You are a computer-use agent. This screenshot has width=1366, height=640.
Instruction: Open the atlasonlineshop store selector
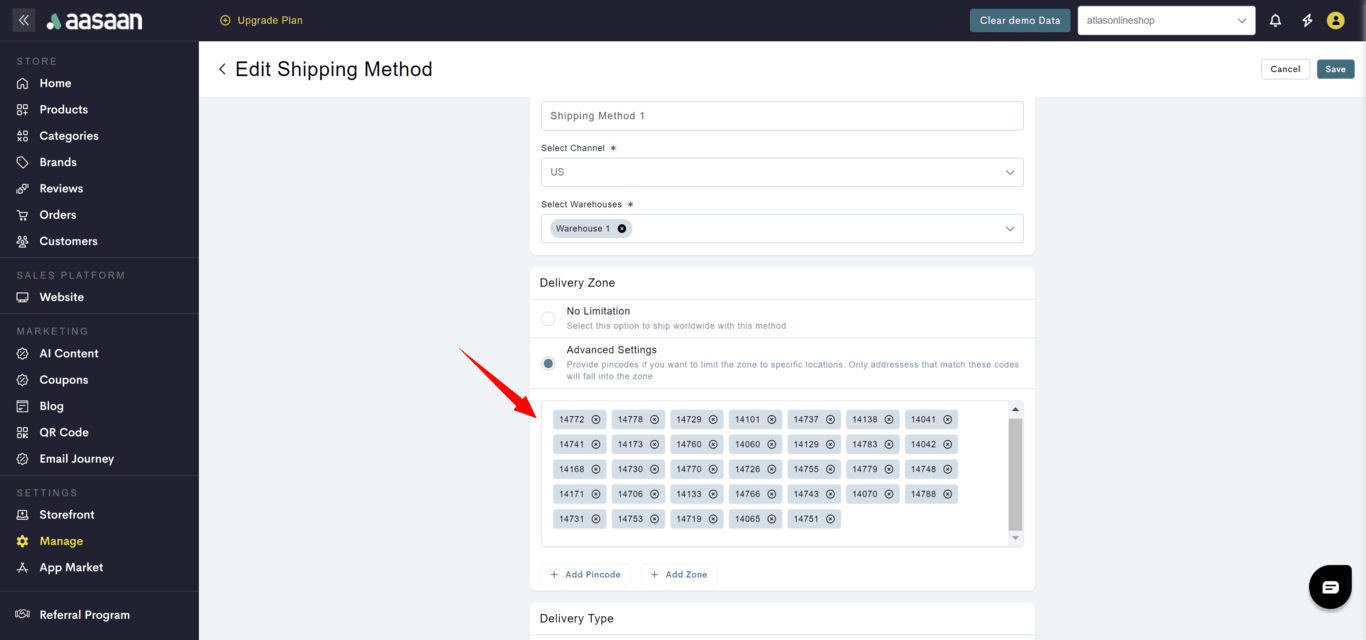coord(1166,20)
